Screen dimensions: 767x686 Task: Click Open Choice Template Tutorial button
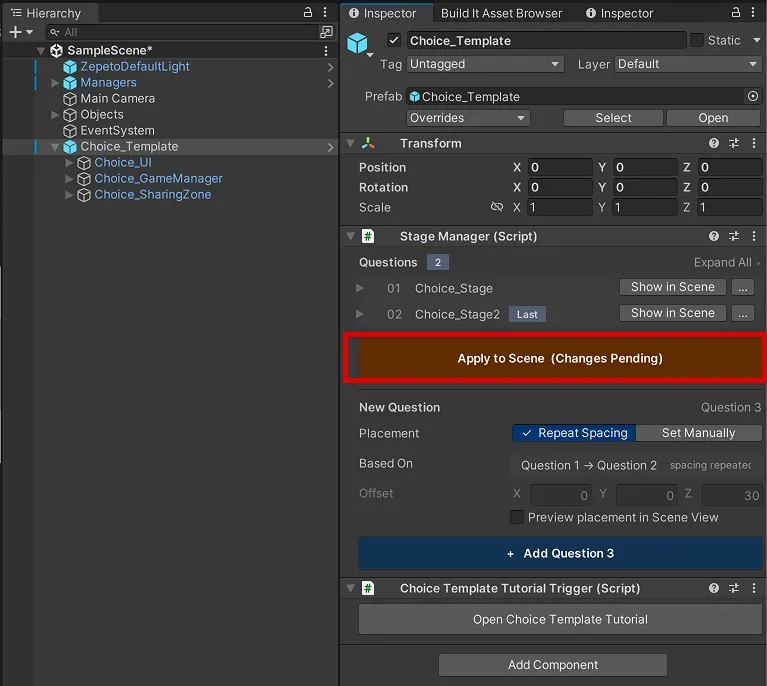coord(560,619)
